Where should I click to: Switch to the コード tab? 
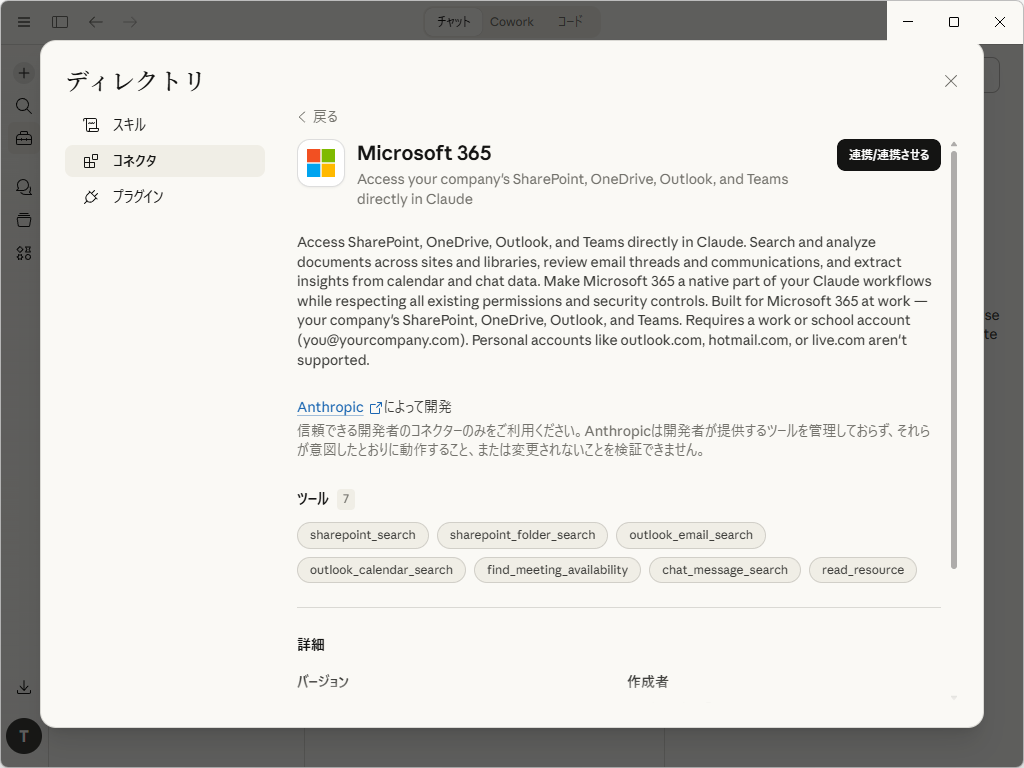pyautogui.click(x=569, y=21)
